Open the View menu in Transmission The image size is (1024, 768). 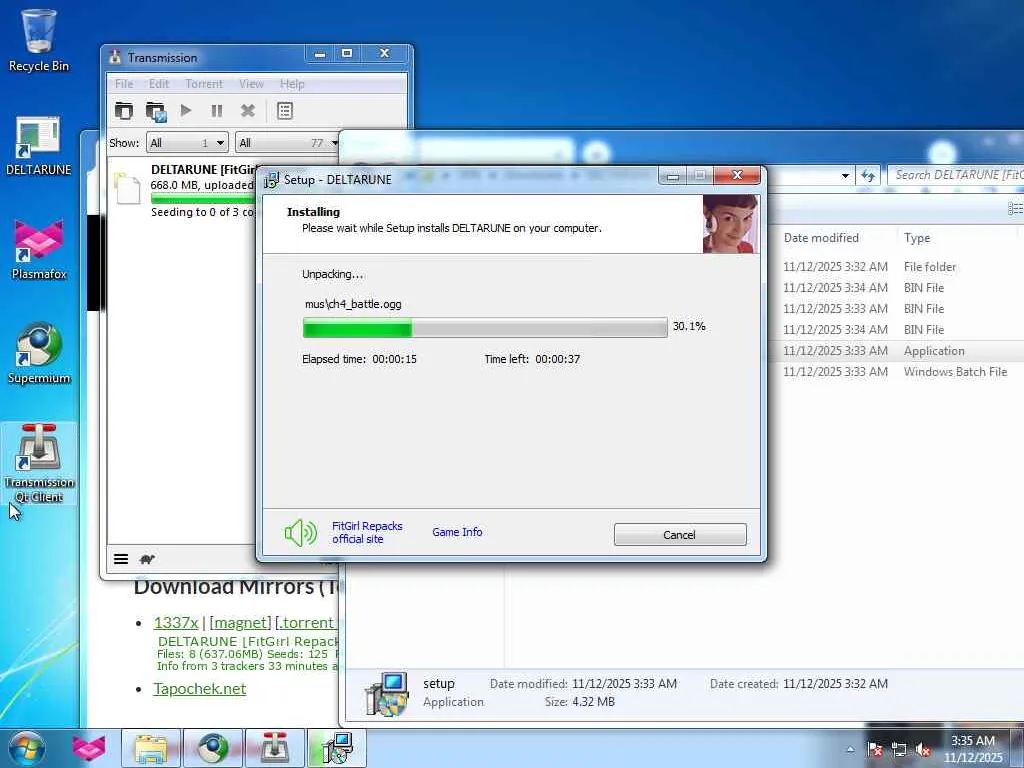pos(251,84)
